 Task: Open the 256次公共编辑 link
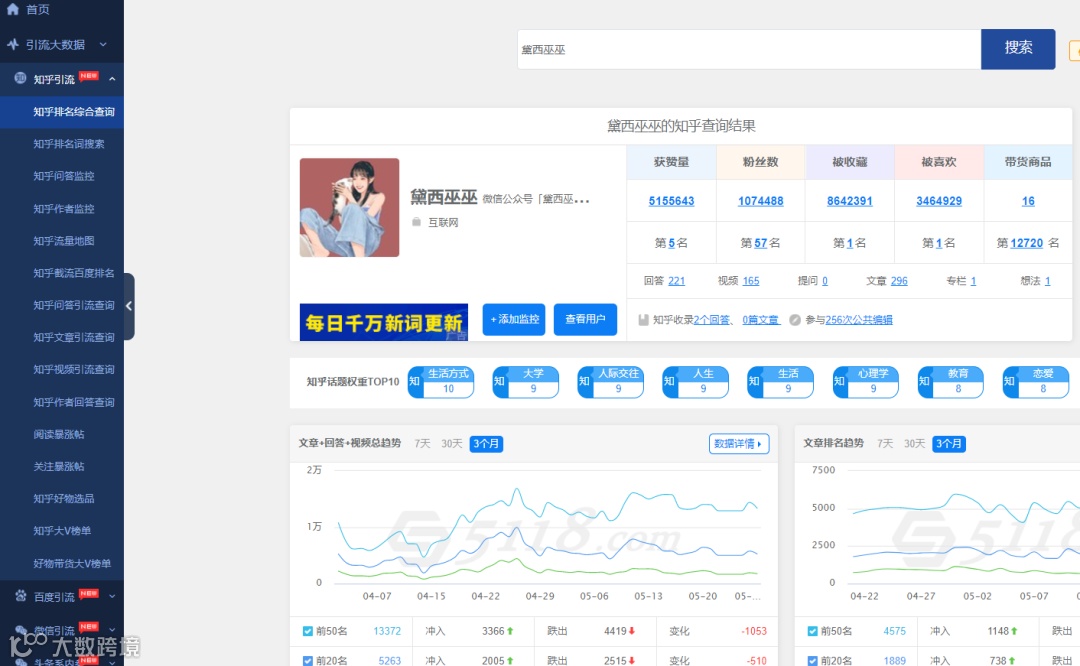click(859, 320)
